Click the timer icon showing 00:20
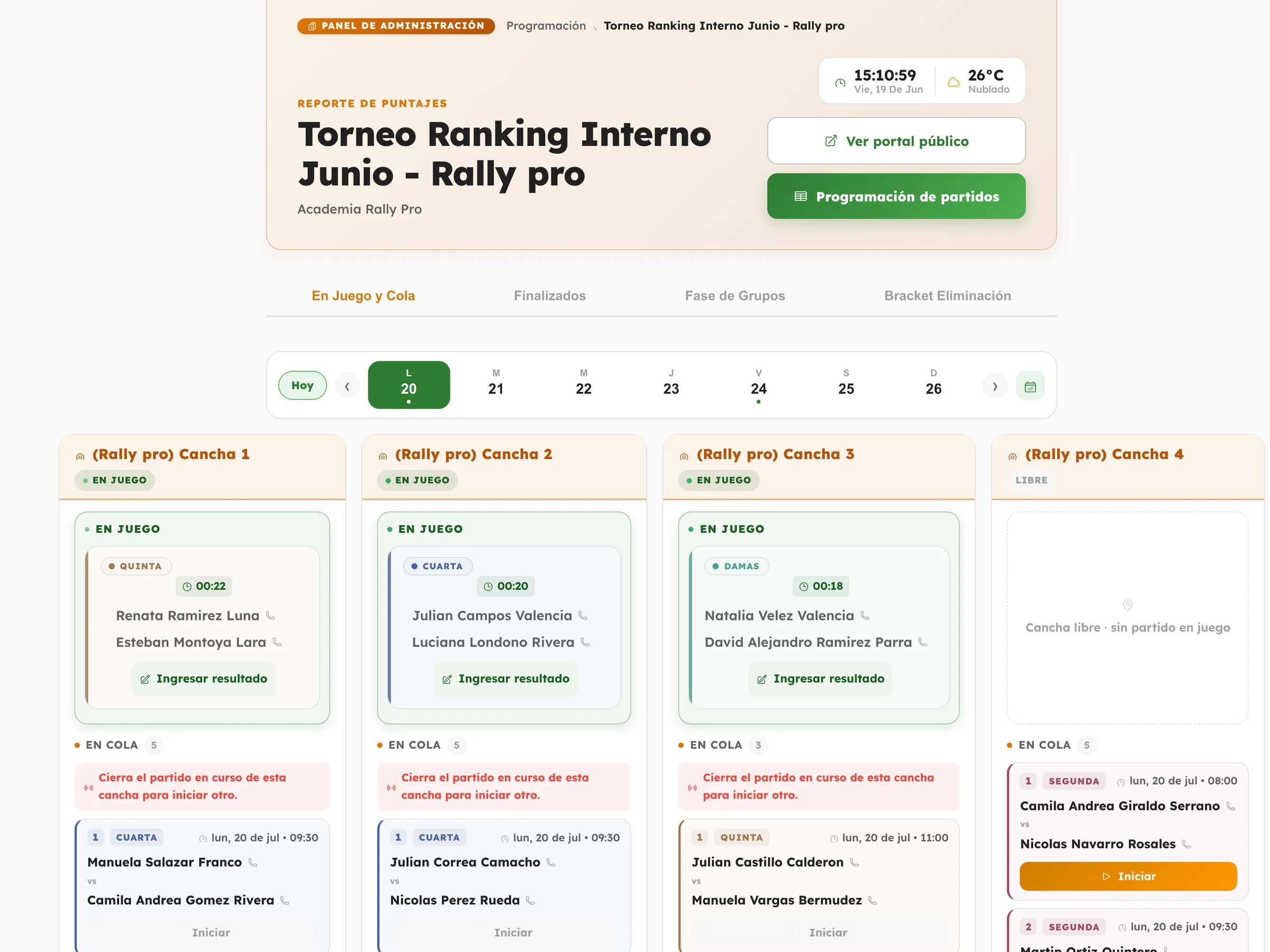 pyautogui.click(x=488, y=587)
